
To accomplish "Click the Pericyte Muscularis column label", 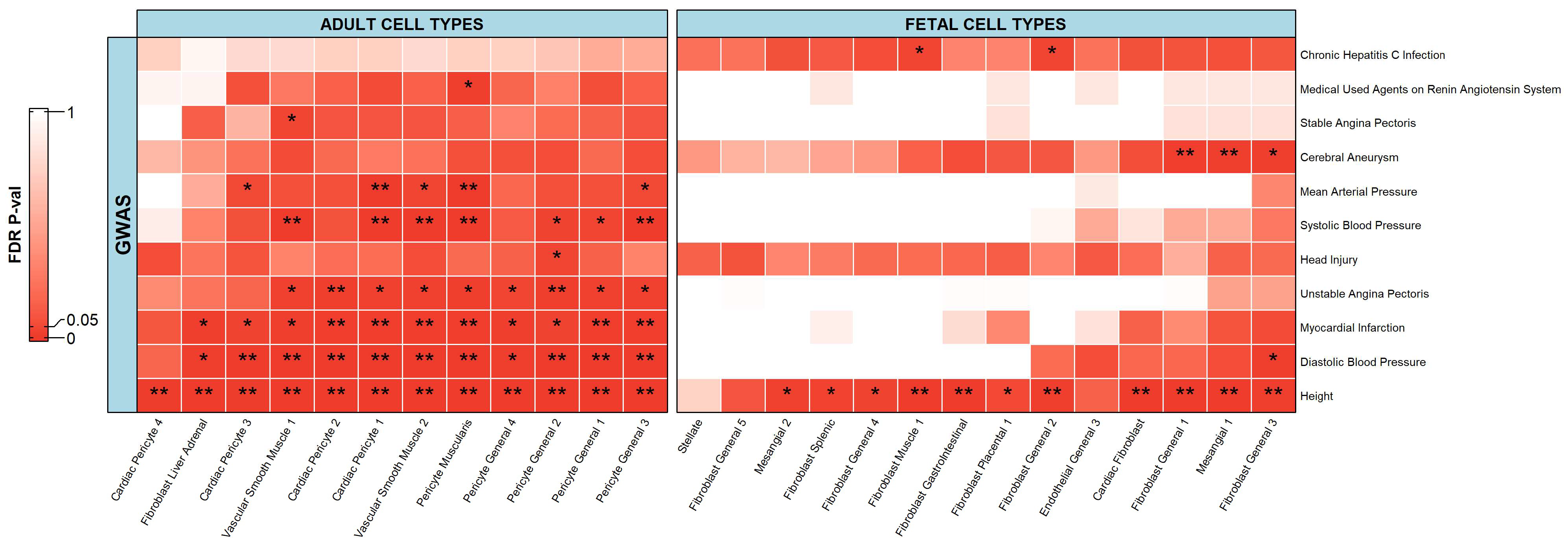I will [x=444, y=463].
